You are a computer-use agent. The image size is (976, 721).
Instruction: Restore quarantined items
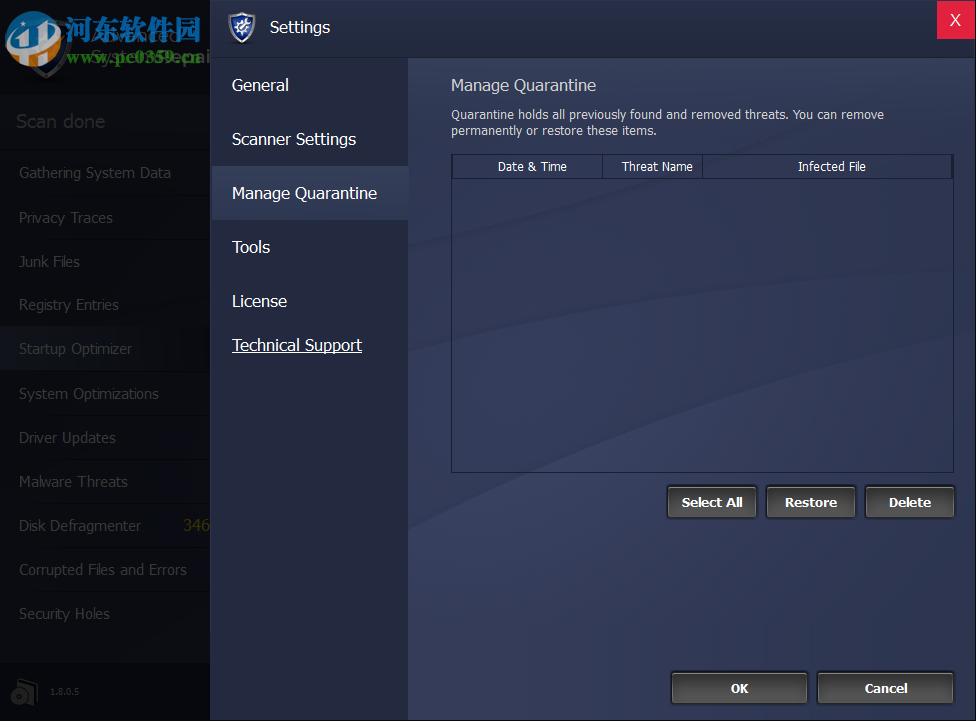click(810, 502)
